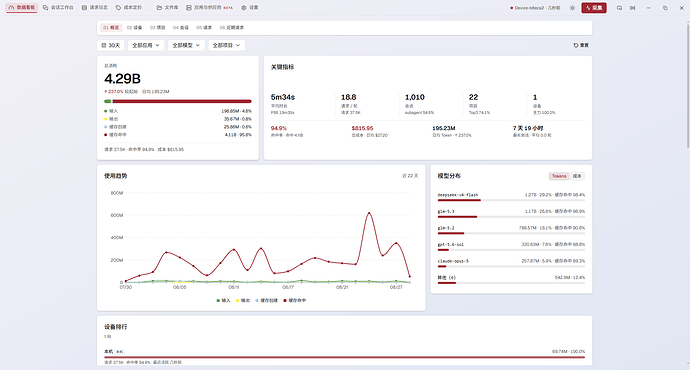
Task: Click the restore window button
Action: click(665, 8)
